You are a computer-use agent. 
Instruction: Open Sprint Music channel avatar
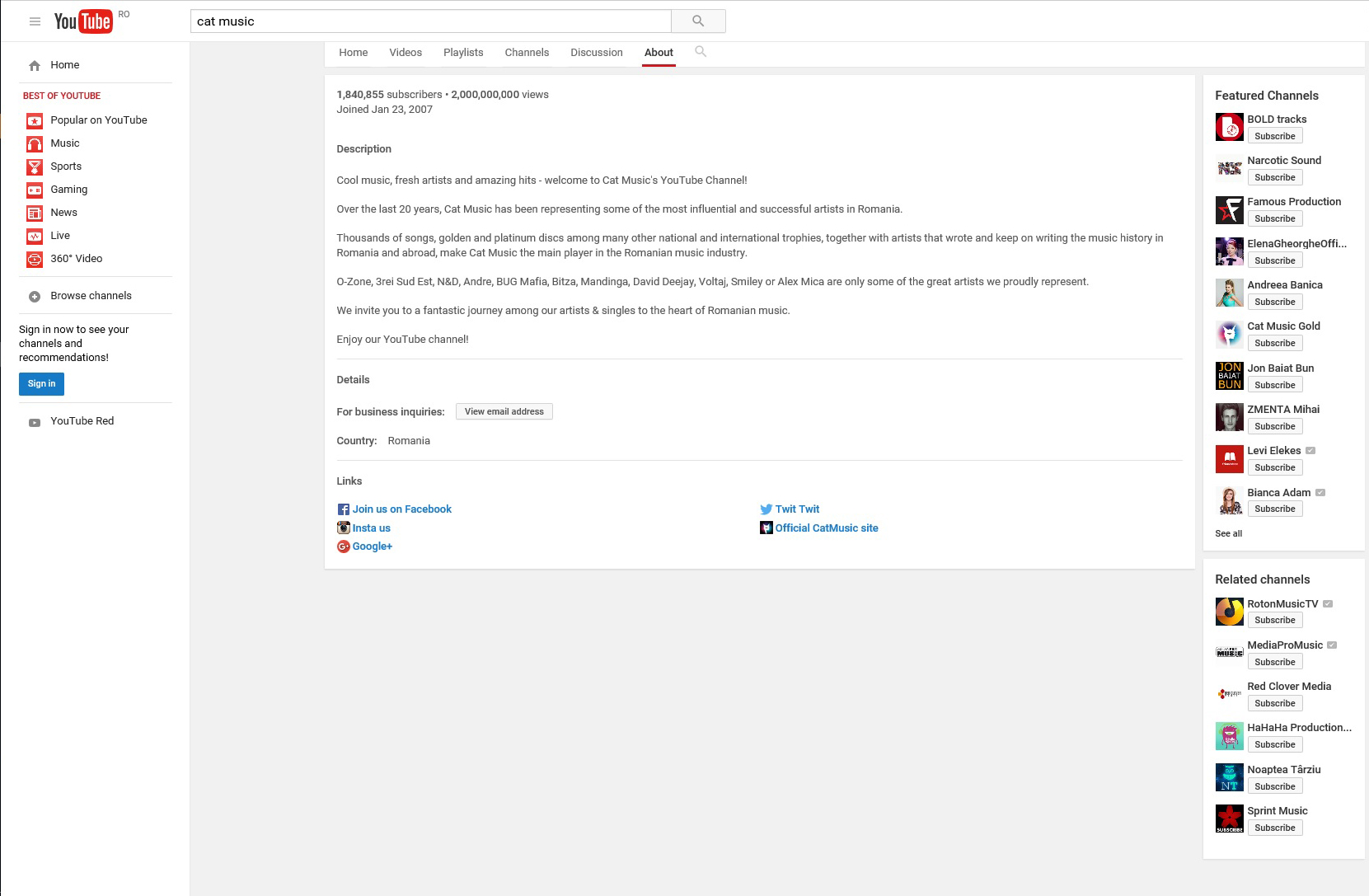coord(1230,819)
